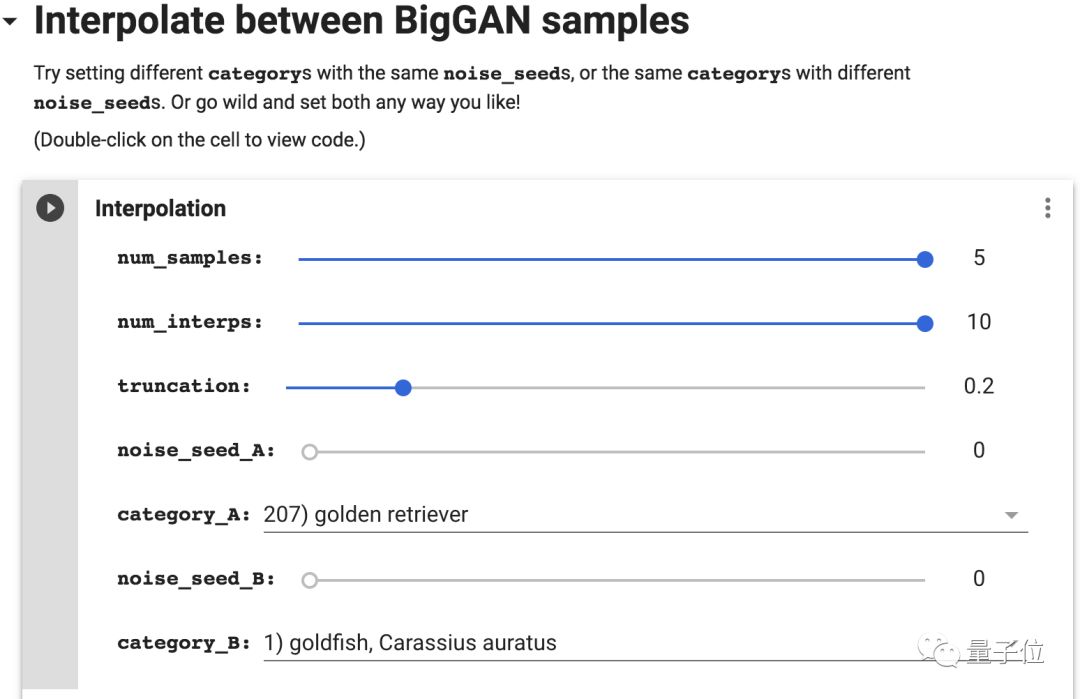Open the category_A dropdown arrow
The width and height of the screenshot is (1080, 699).
pyautogui.click(x=1011, y=515)
